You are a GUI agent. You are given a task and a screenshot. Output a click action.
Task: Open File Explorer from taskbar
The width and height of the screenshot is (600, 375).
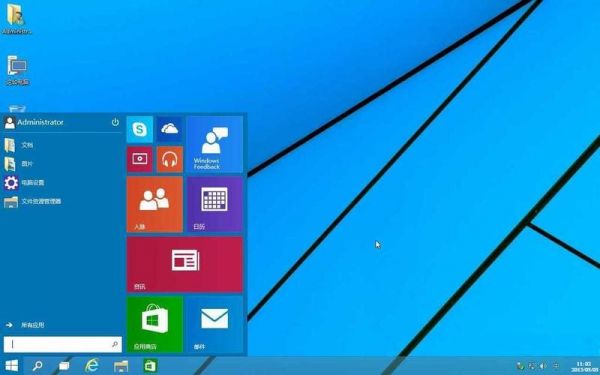121,366
